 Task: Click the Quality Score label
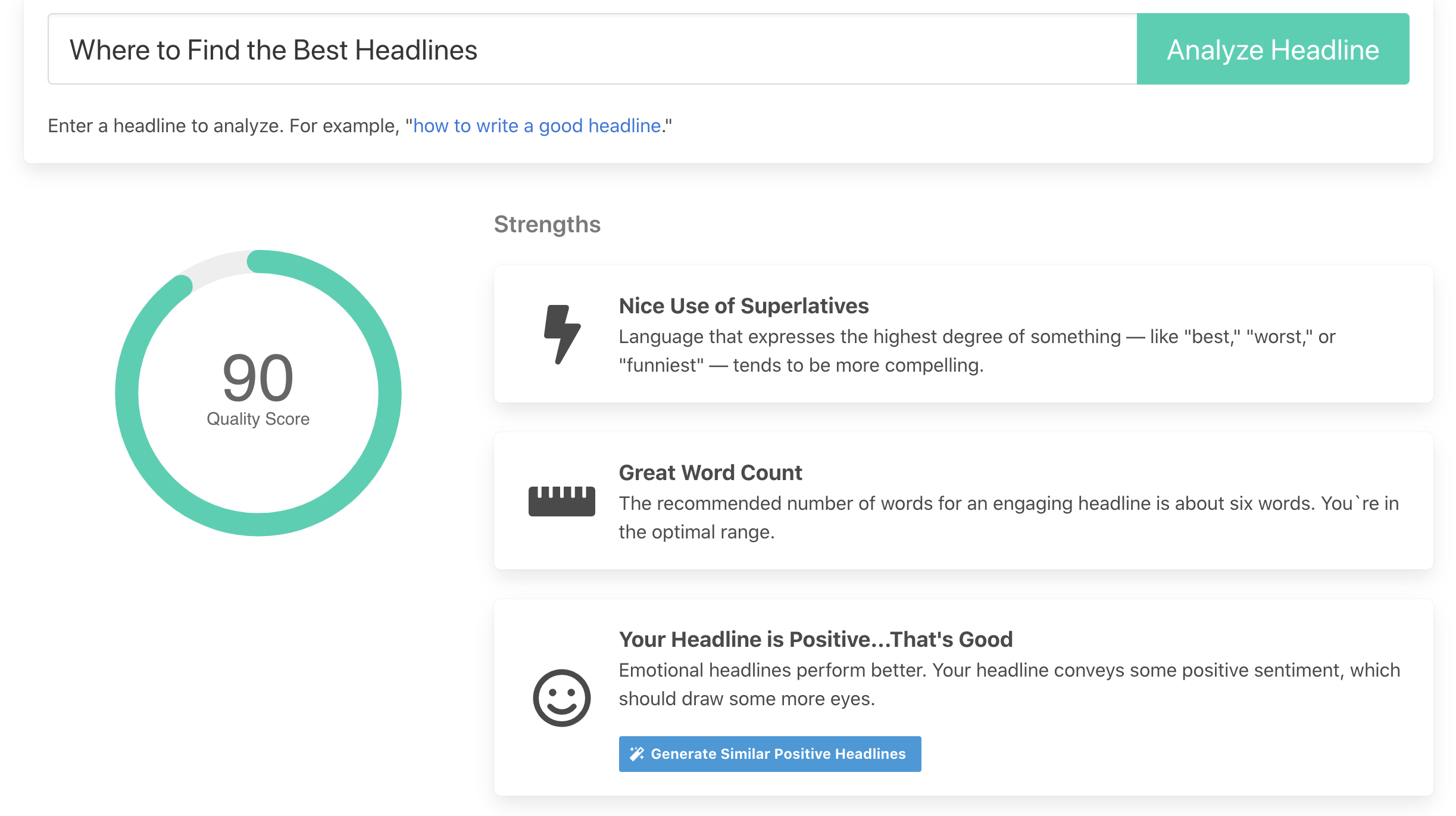pyautogui.click(x=258, y=419)
